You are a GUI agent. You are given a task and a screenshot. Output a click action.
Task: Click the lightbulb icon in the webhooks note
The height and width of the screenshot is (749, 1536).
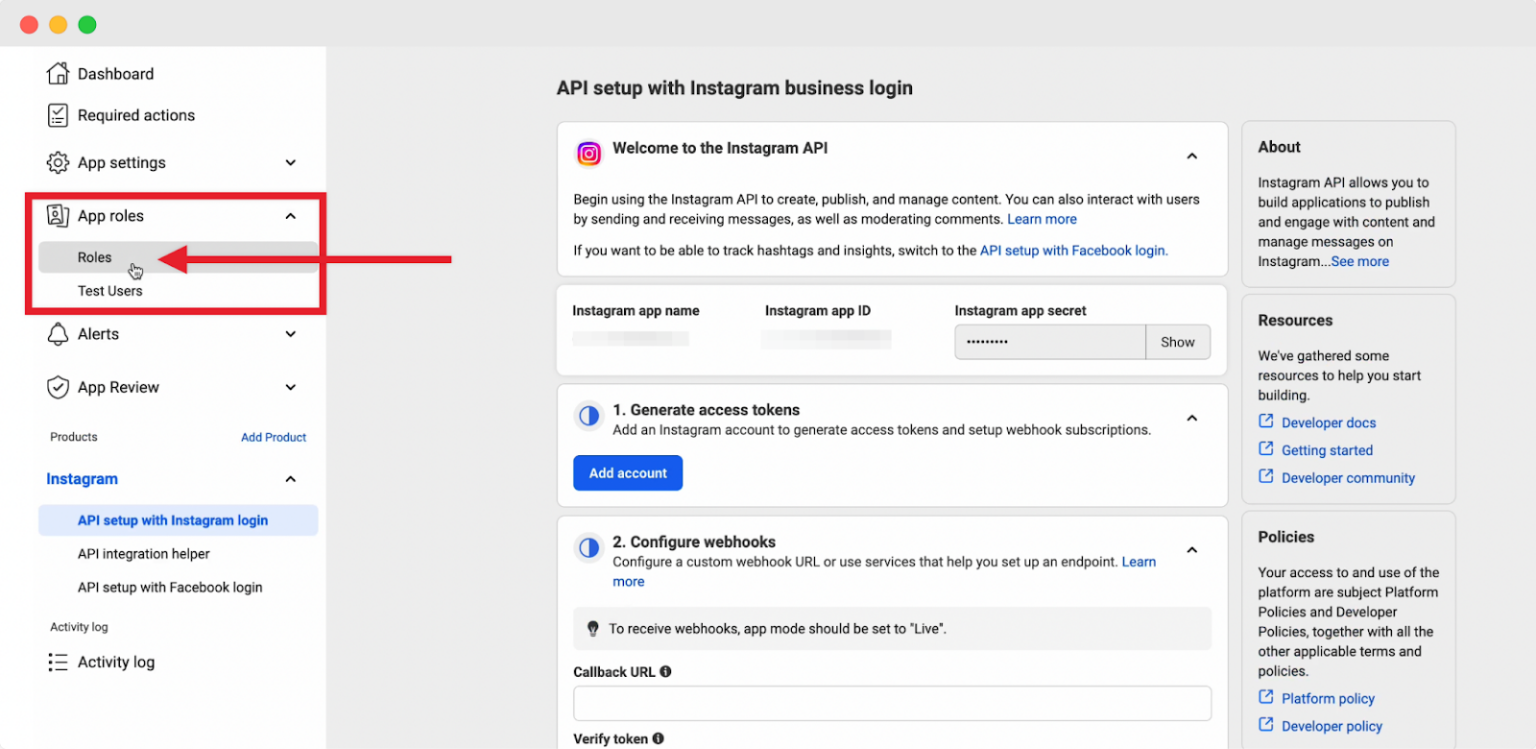point(593,629)
